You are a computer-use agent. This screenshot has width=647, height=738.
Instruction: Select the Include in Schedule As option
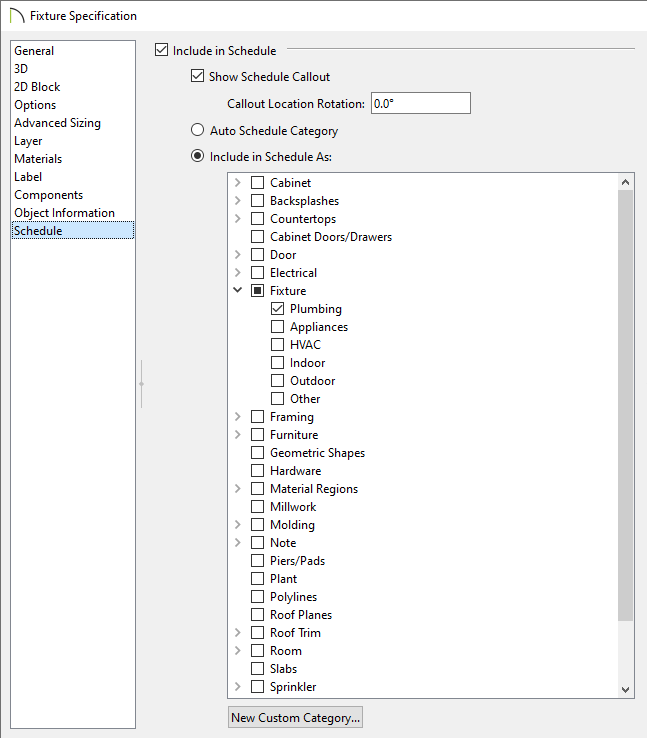[197, 157]
